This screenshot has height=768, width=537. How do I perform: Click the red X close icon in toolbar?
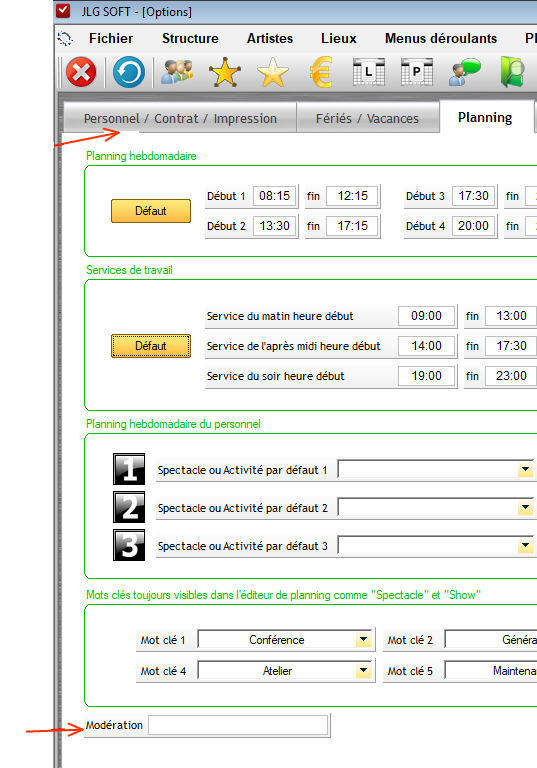coord(81,72)
